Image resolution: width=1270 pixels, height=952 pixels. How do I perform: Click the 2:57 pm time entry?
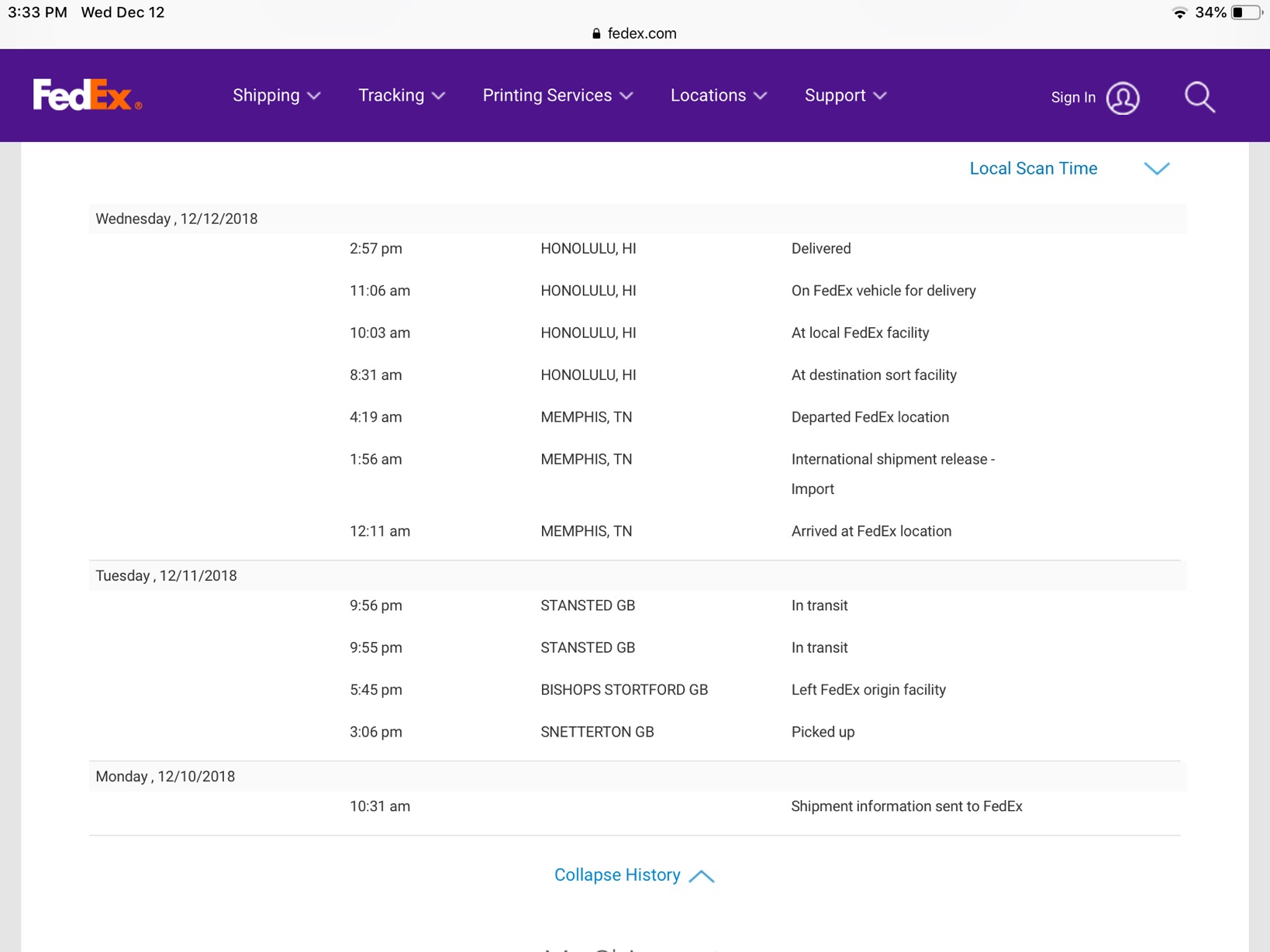376,248
